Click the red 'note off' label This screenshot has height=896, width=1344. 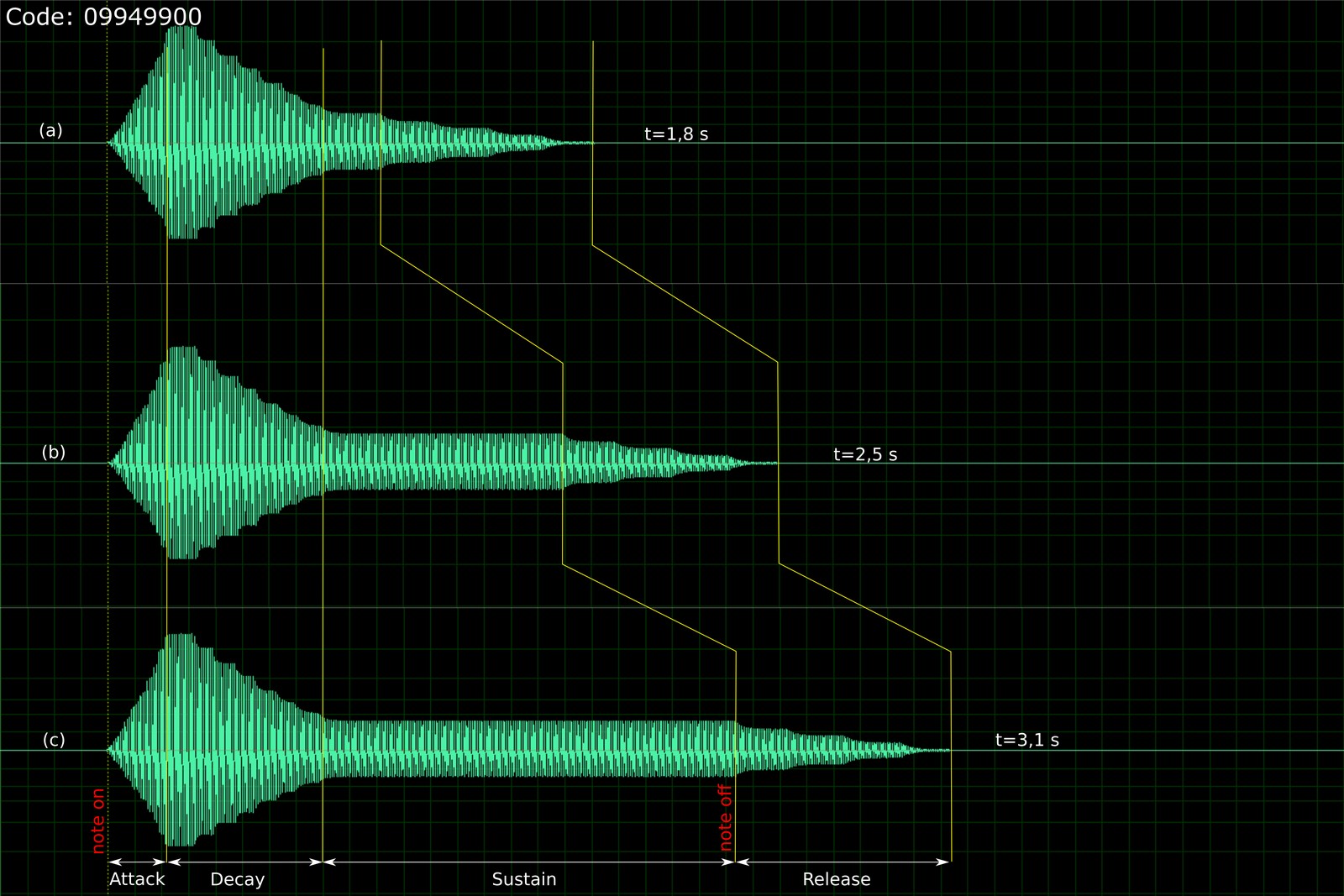click(726, 818)
